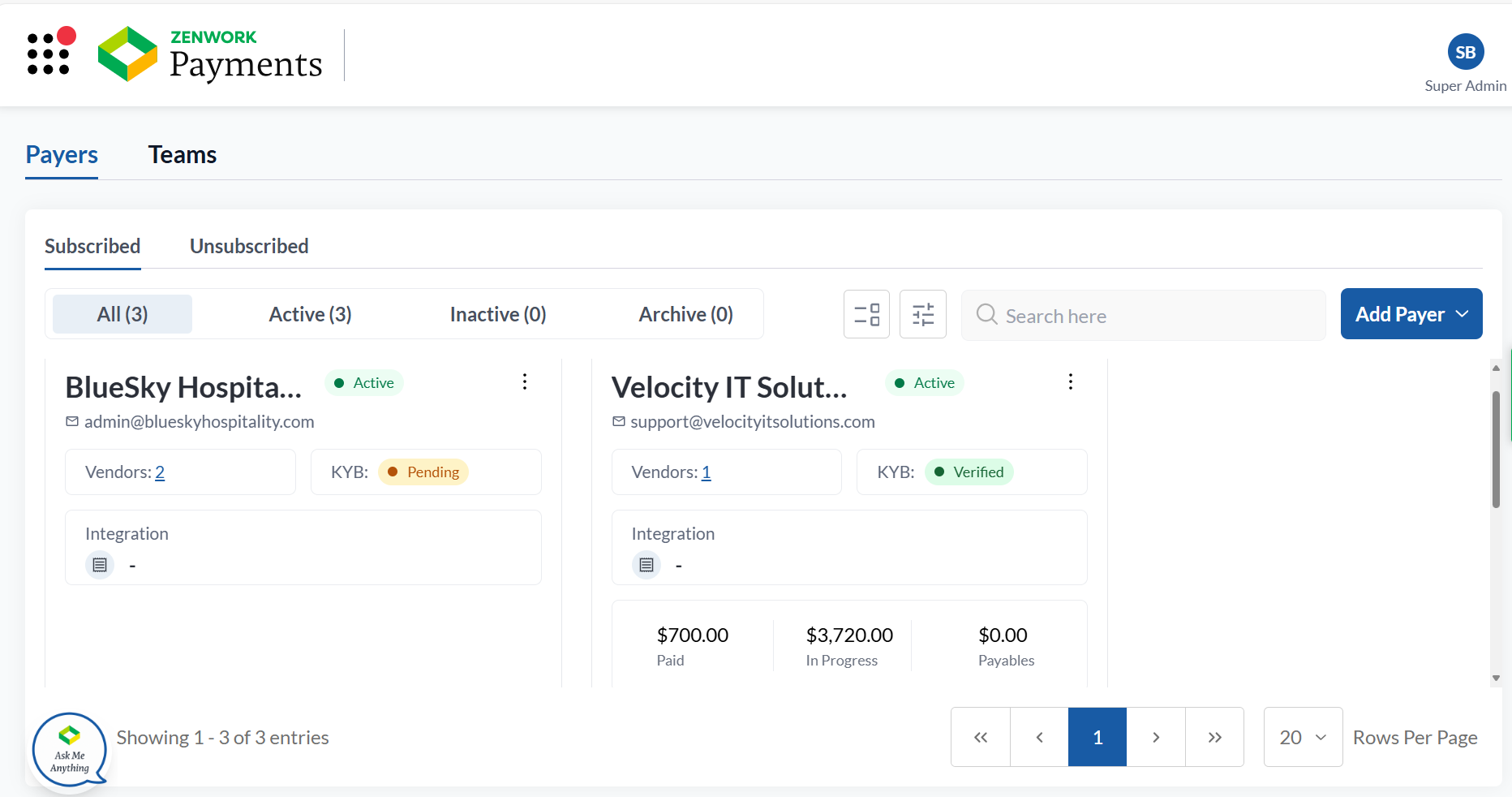The width and height of the screenshot is (1512, 797).
Task: Go to the next page
Action: [x=1156, y=737]
